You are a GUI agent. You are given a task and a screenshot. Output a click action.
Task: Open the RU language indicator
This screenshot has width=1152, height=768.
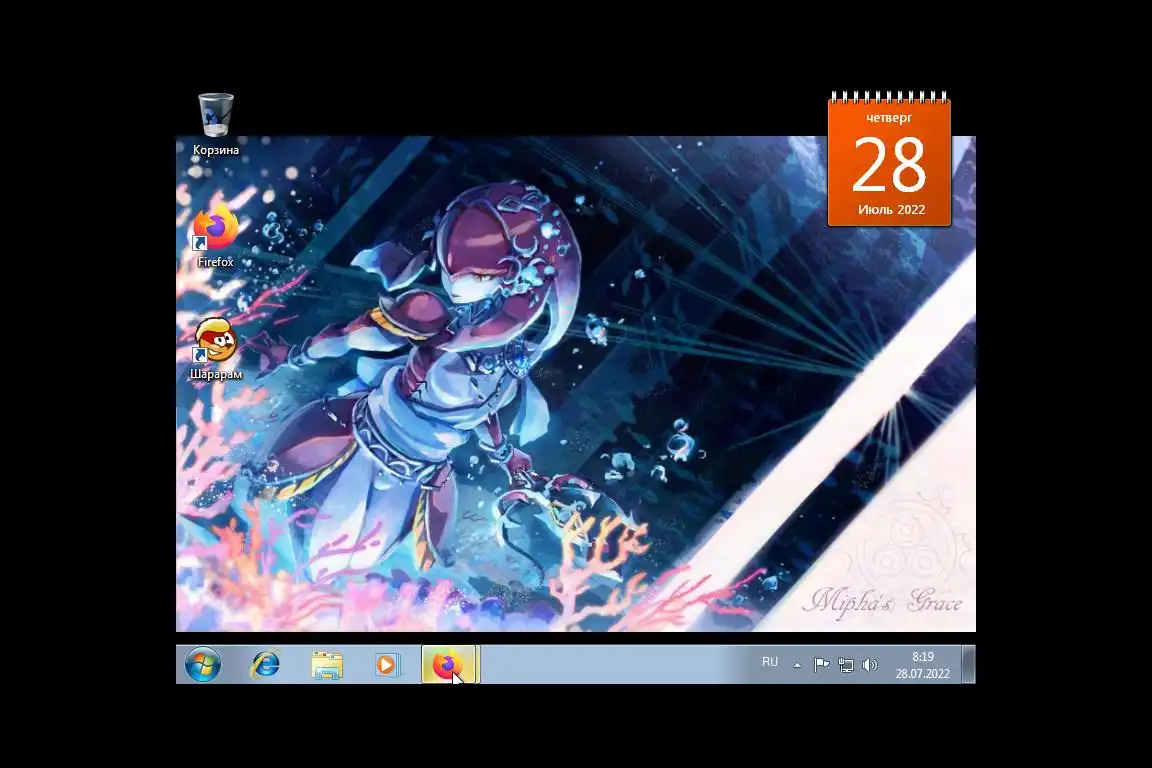pyautogui.click(x=769, y=662)
